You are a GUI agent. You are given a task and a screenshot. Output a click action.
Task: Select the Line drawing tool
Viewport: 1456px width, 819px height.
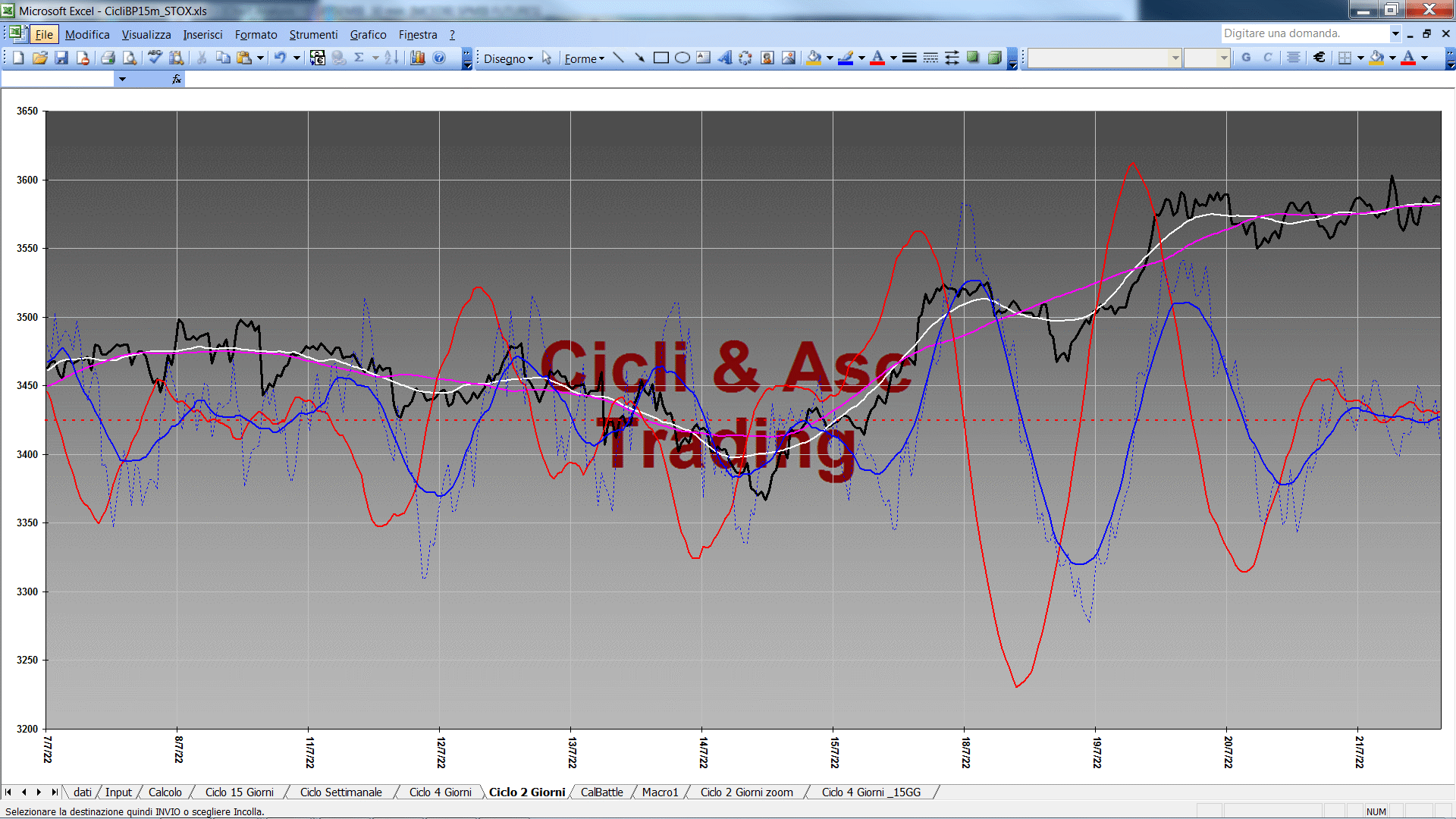(x=618, y=58)
